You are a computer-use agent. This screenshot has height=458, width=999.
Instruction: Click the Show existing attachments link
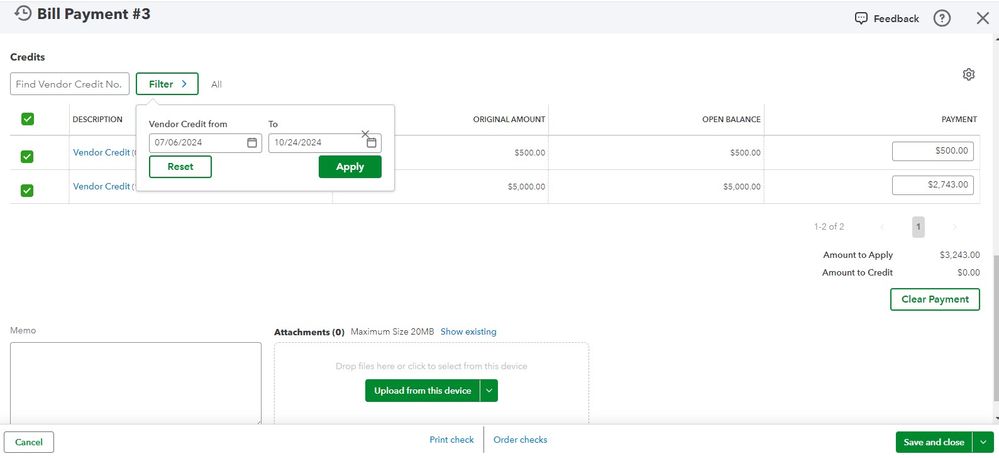[x=468, y=332]
